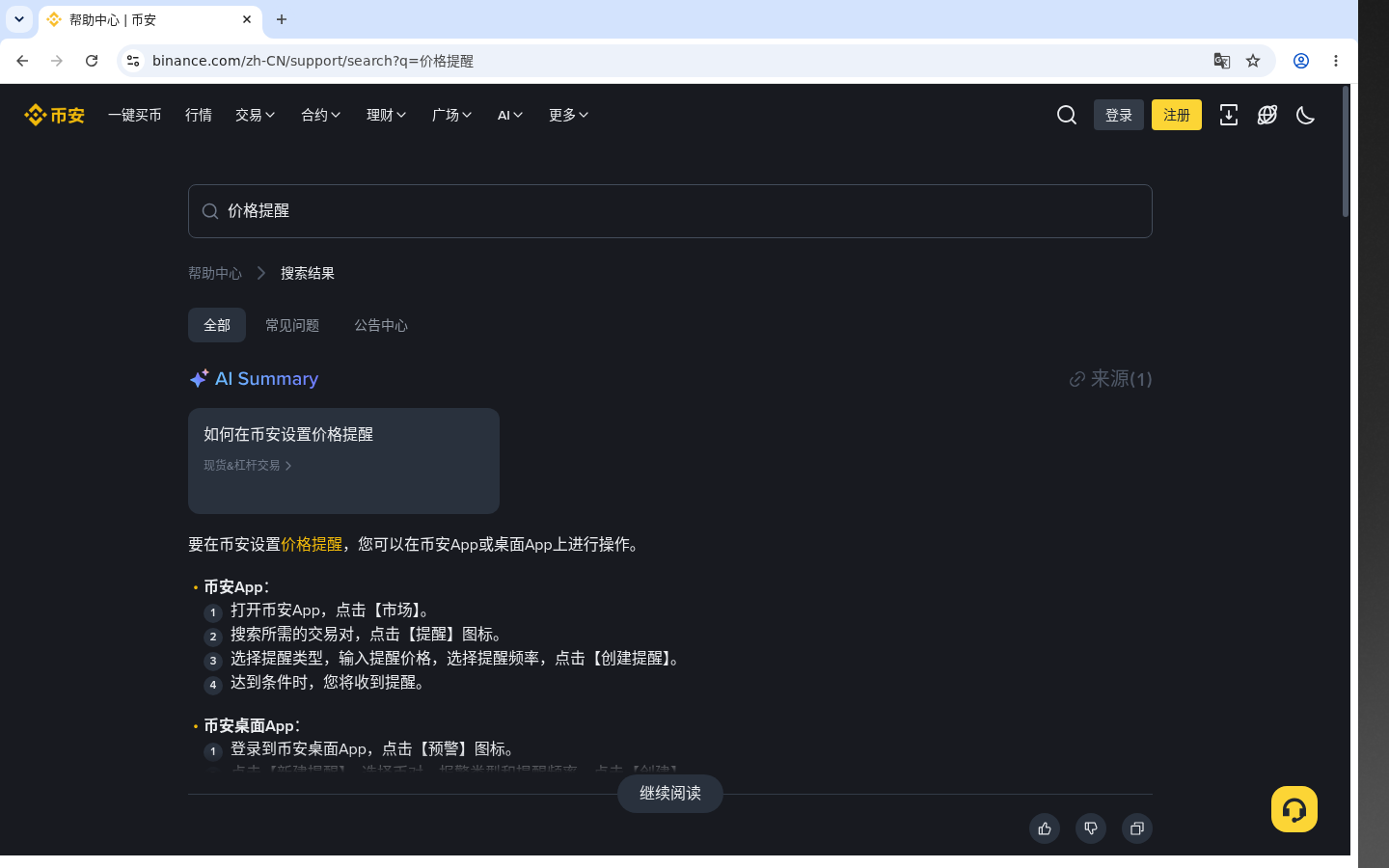Expand the 广场 dropdown menu

point(452,115)
